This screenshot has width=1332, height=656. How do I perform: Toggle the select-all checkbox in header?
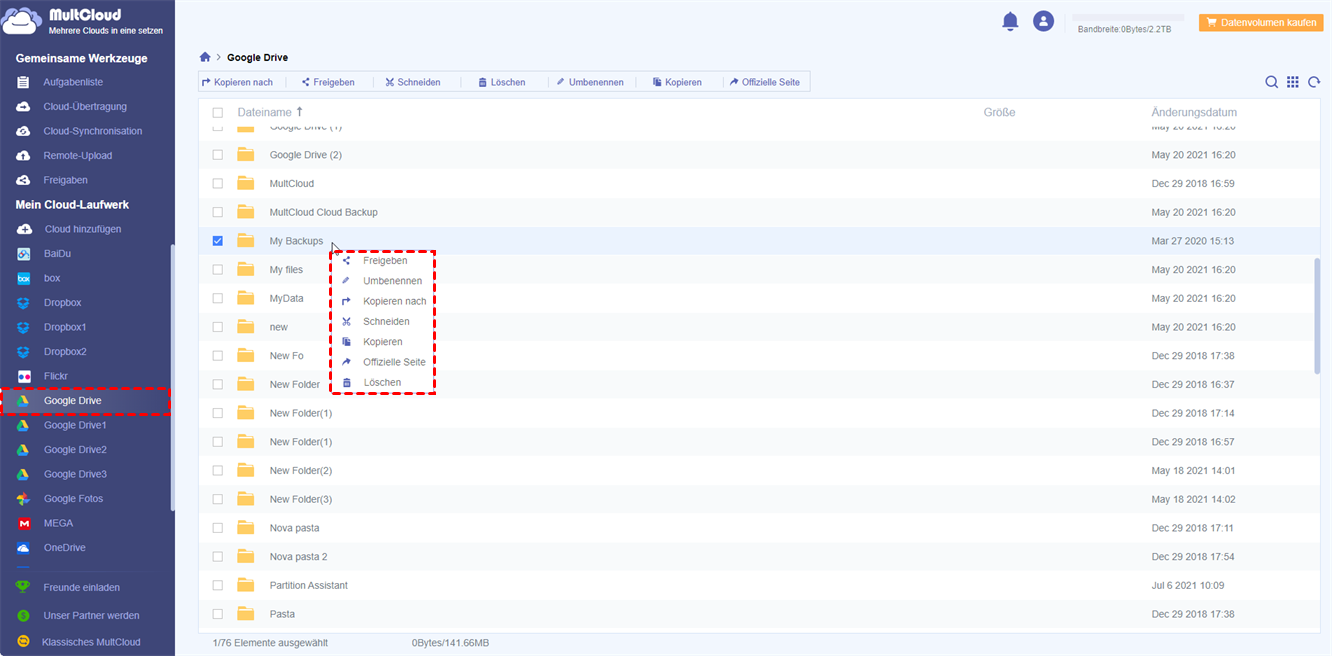point(218,113)
